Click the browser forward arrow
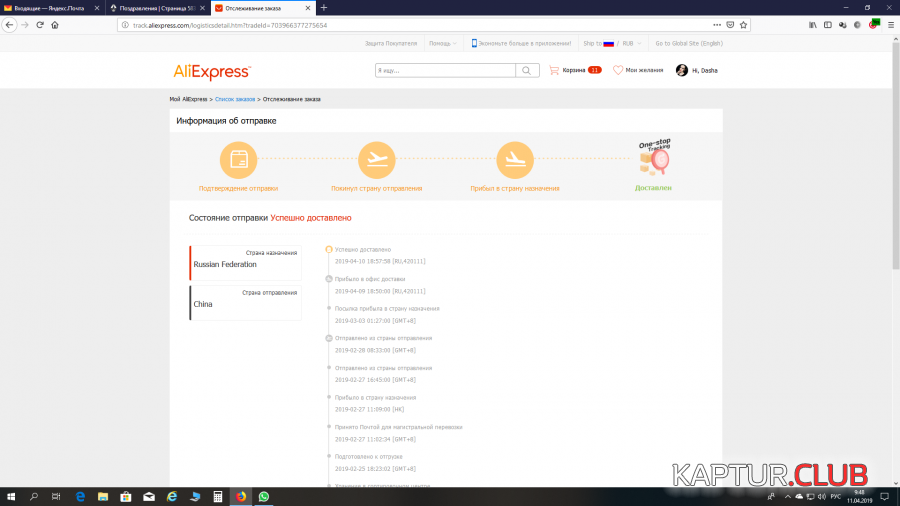The height and width of the screenshot is (506, 900). pyautogui.click(x=25, y=25)
